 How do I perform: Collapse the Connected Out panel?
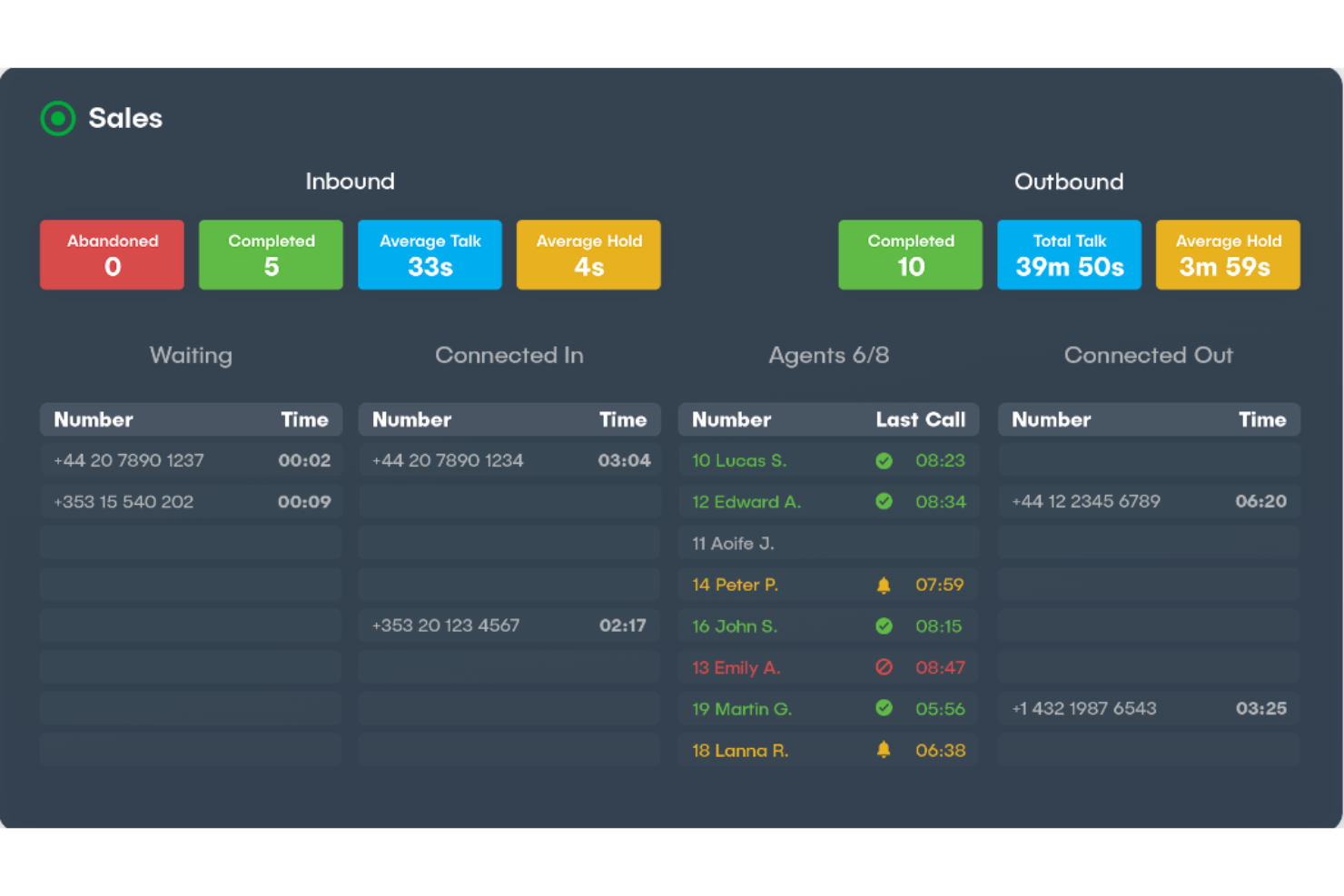[x=1148, y=356]
